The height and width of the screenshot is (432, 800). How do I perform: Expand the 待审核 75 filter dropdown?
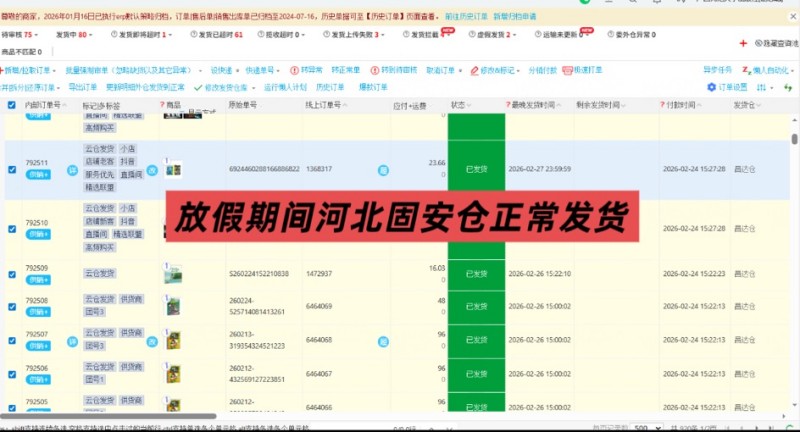36,35
